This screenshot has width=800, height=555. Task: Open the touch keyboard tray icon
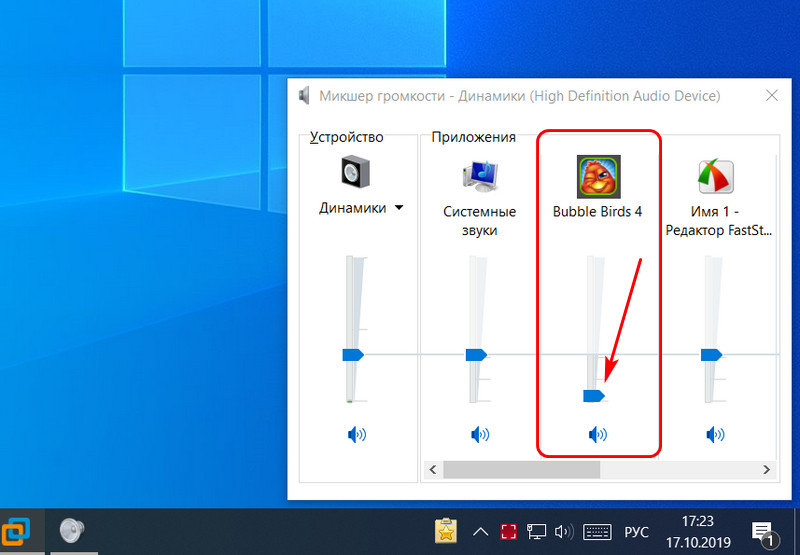coord(597,532)
